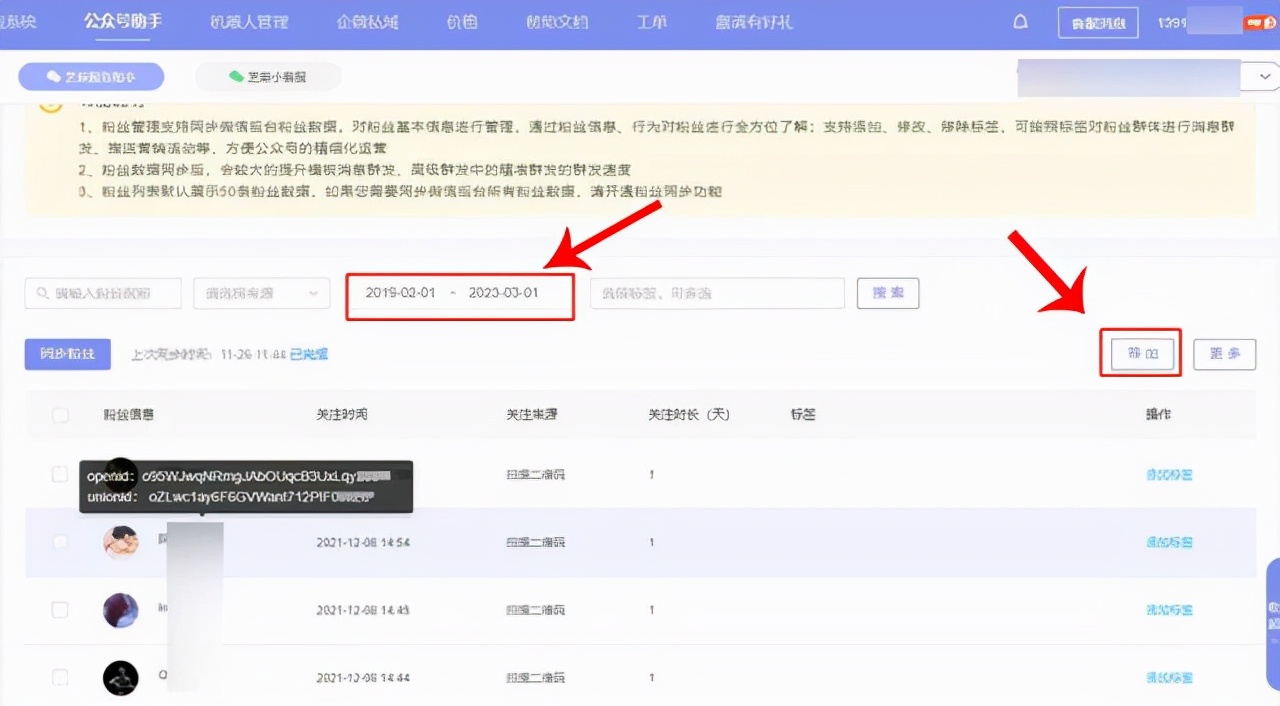
Task: Open the notification bell icon
Action: [1020, 21]
